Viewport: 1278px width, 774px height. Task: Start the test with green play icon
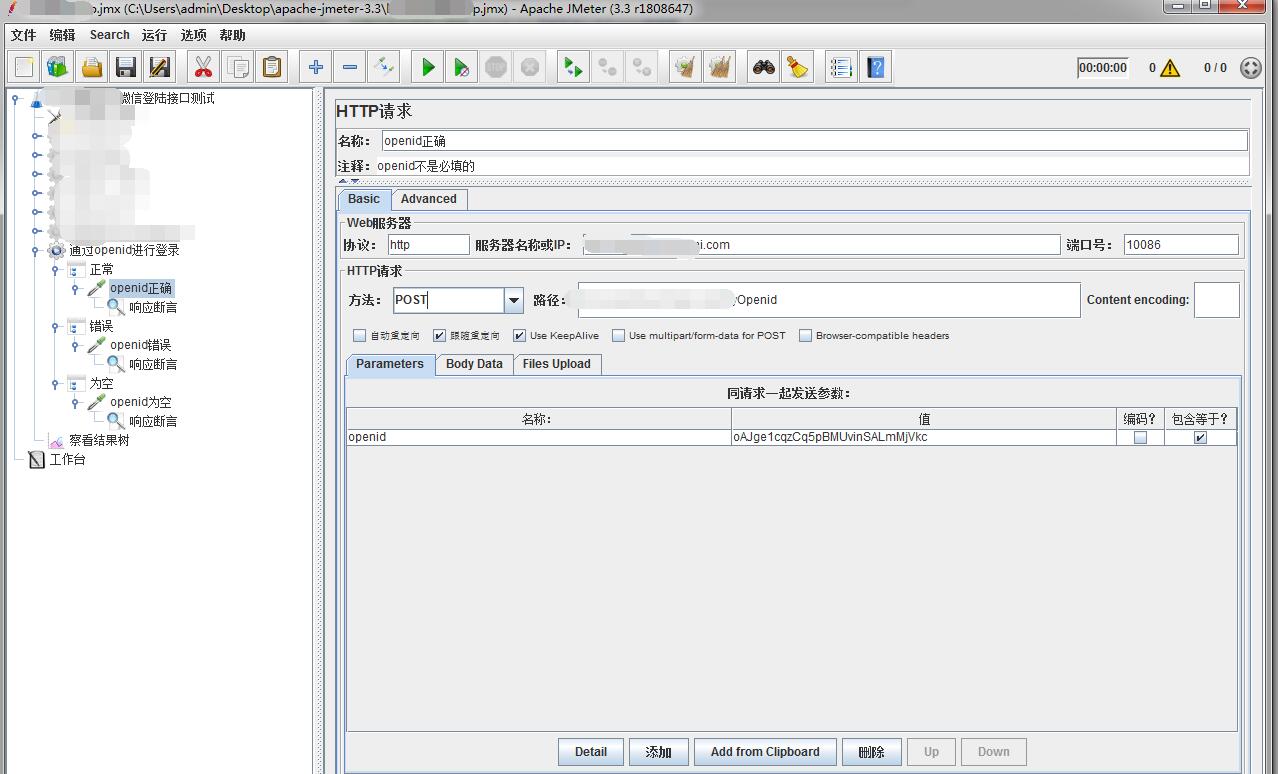428,67
